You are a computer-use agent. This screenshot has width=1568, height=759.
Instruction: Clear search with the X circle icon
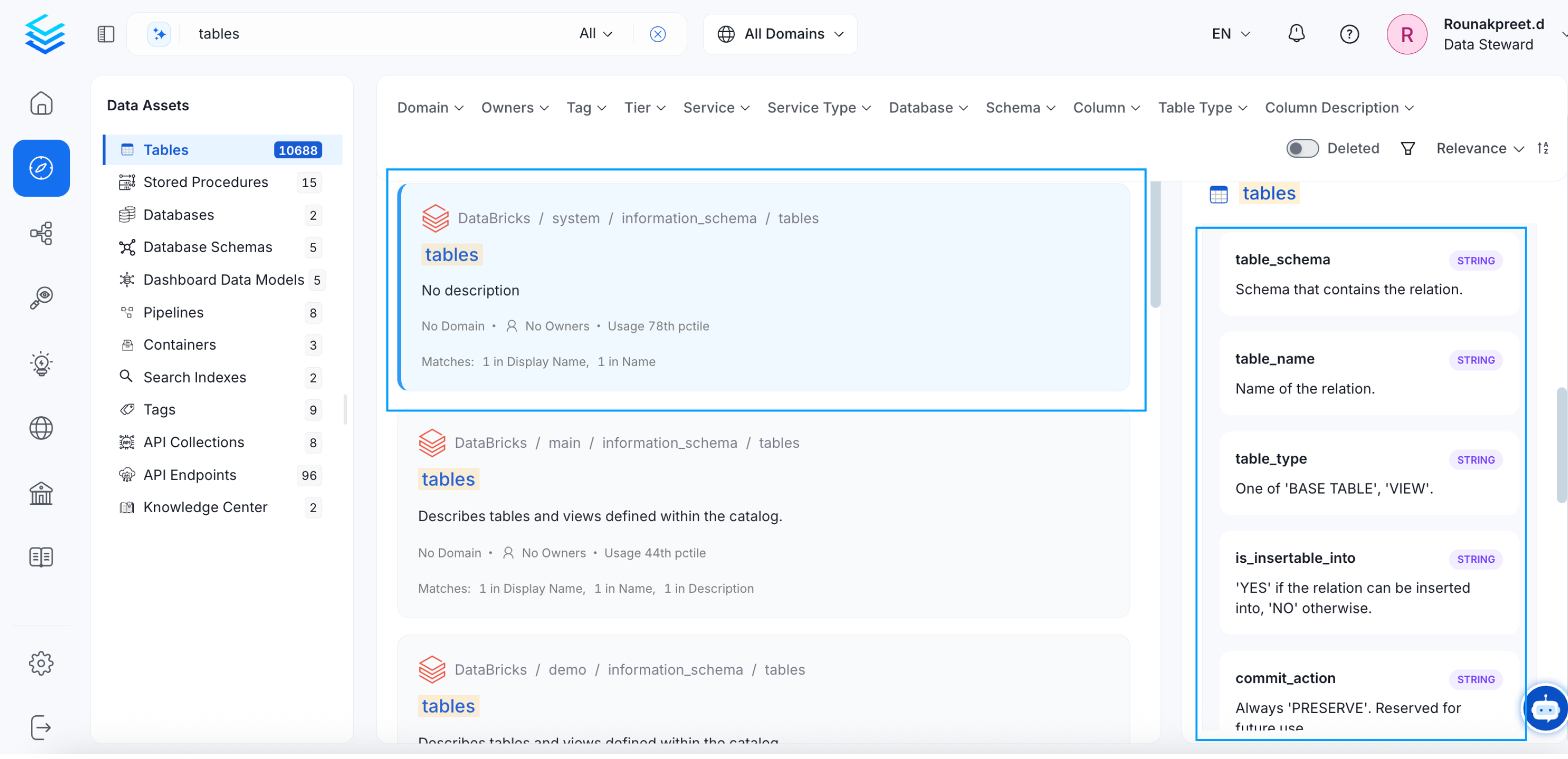[657, 34]
